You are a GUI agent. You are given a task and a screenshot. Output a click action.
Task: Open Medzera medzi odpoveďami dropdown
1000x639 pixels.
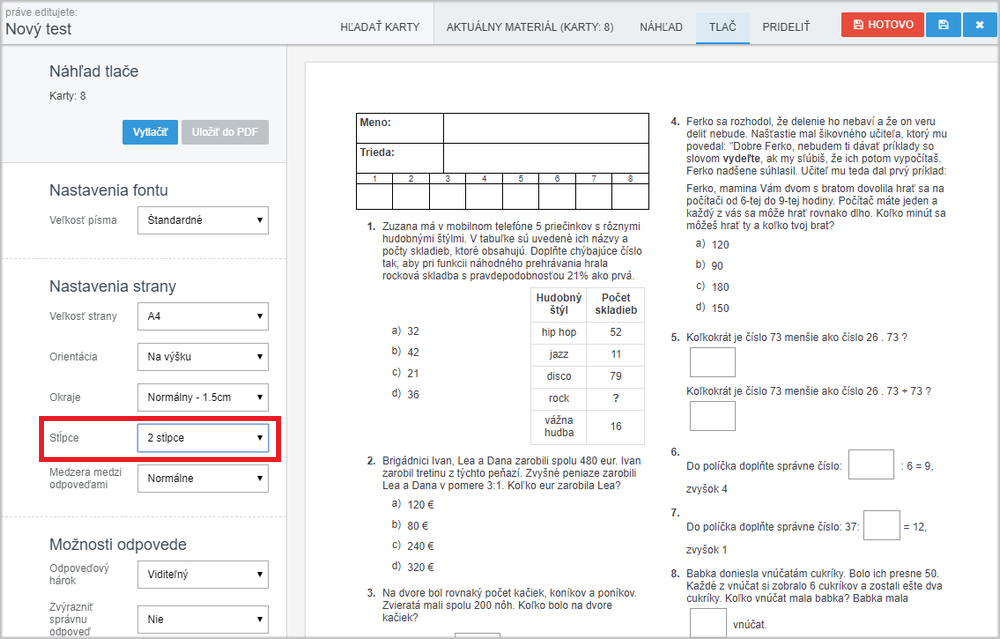203,478
